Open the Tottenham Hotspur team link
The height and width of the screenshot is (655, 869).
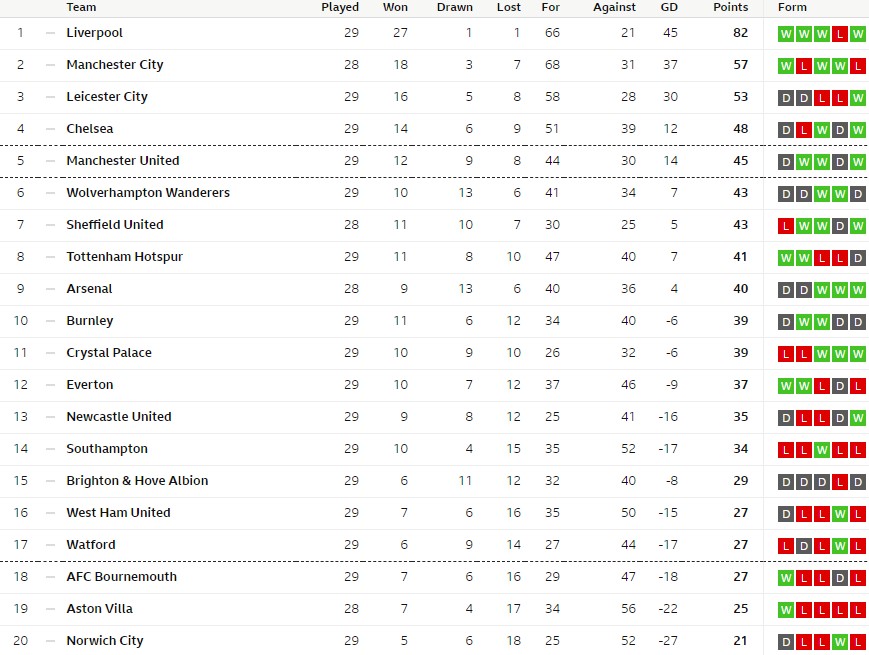coord(124,257)
